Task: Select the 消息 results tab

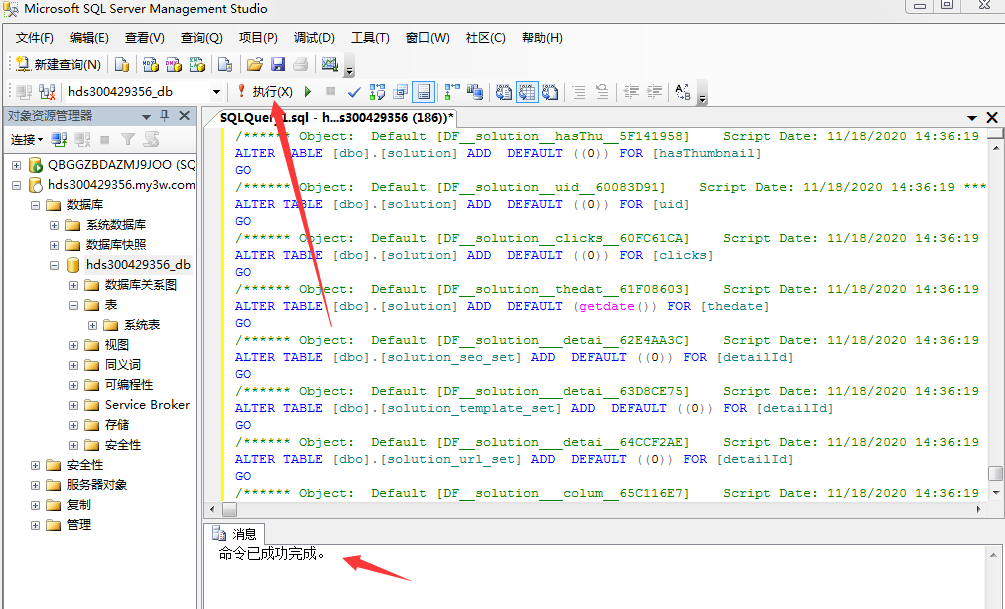Action: coord(234,534)
